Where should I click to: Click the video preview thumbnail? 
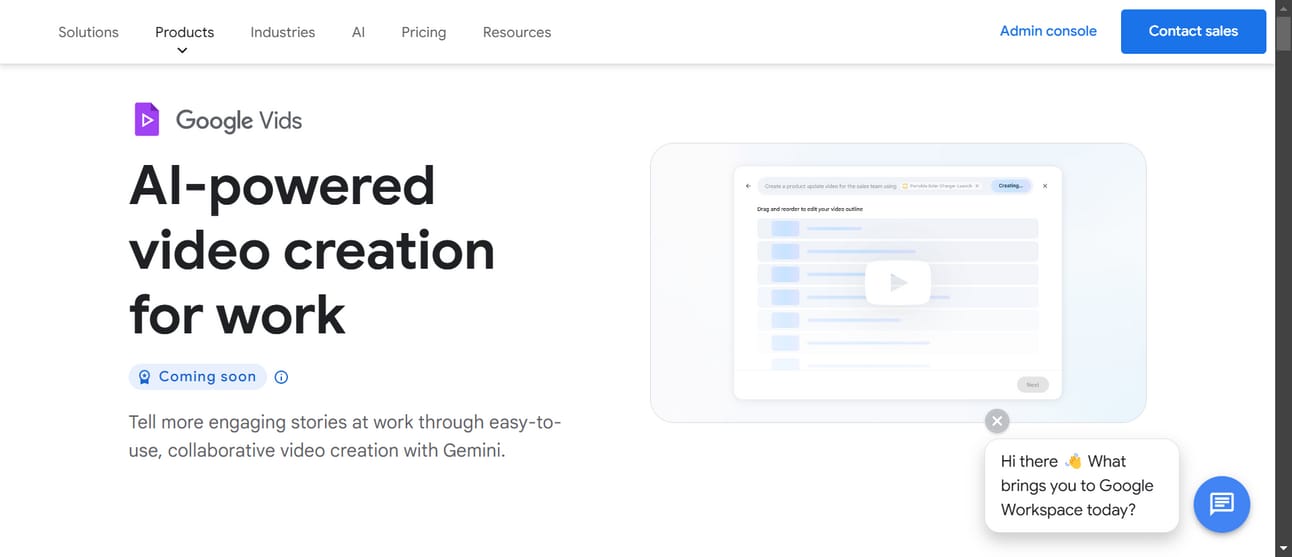coord(898,283)
